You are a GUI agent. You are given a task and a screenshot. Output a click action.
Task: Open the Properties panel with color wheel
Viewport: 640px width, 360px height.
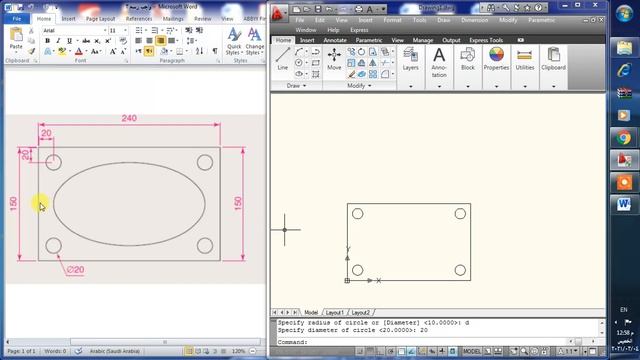pyautogui.click(x=496, y=60)
